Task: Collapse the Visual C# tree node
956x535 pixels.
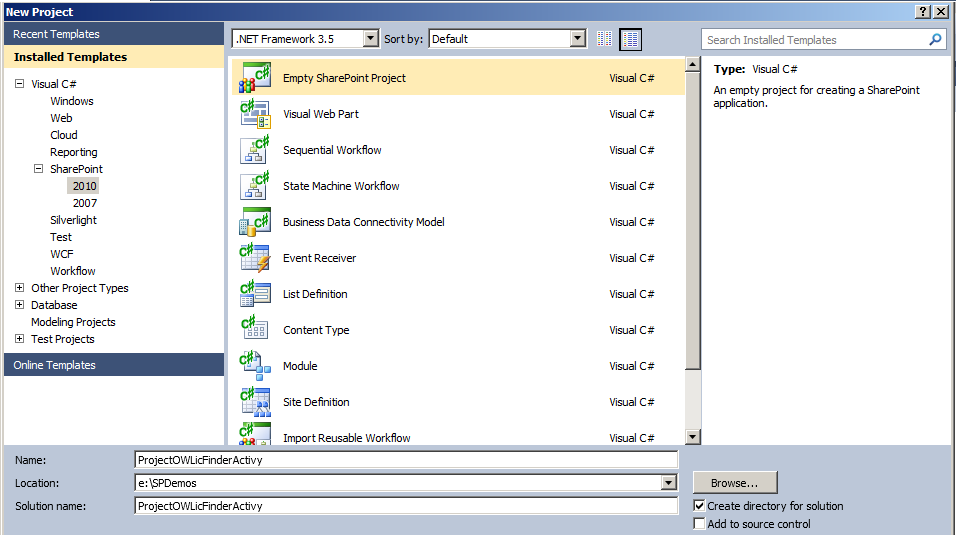Action: pos(20,84)
